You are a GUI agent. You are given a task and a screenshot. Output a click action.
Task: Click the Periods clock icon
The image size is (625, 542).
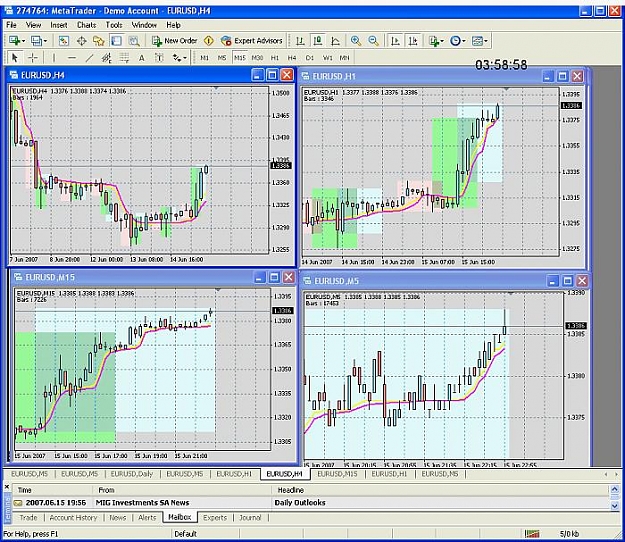pos(455,41)
